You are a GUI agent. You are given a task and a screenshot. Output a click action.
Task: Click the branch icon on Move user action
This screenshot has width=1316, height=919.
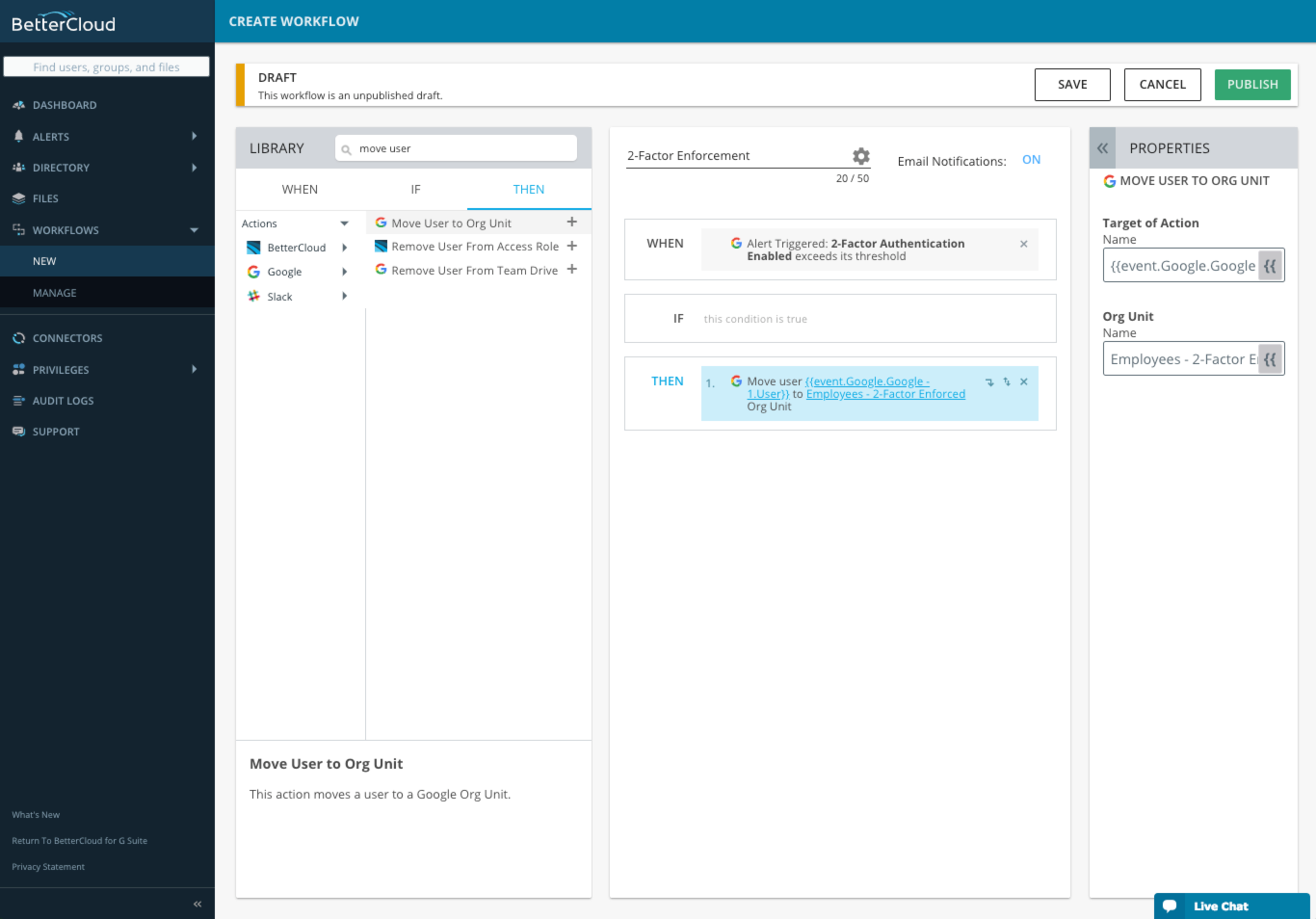(989, 381)
